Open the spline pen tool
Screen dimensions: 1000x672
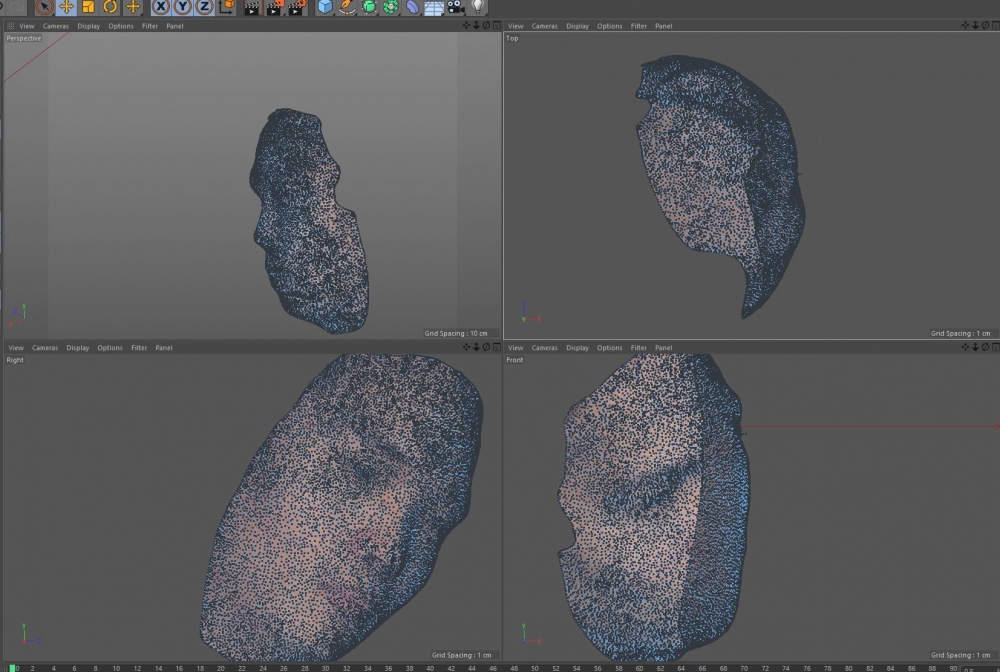347,7
